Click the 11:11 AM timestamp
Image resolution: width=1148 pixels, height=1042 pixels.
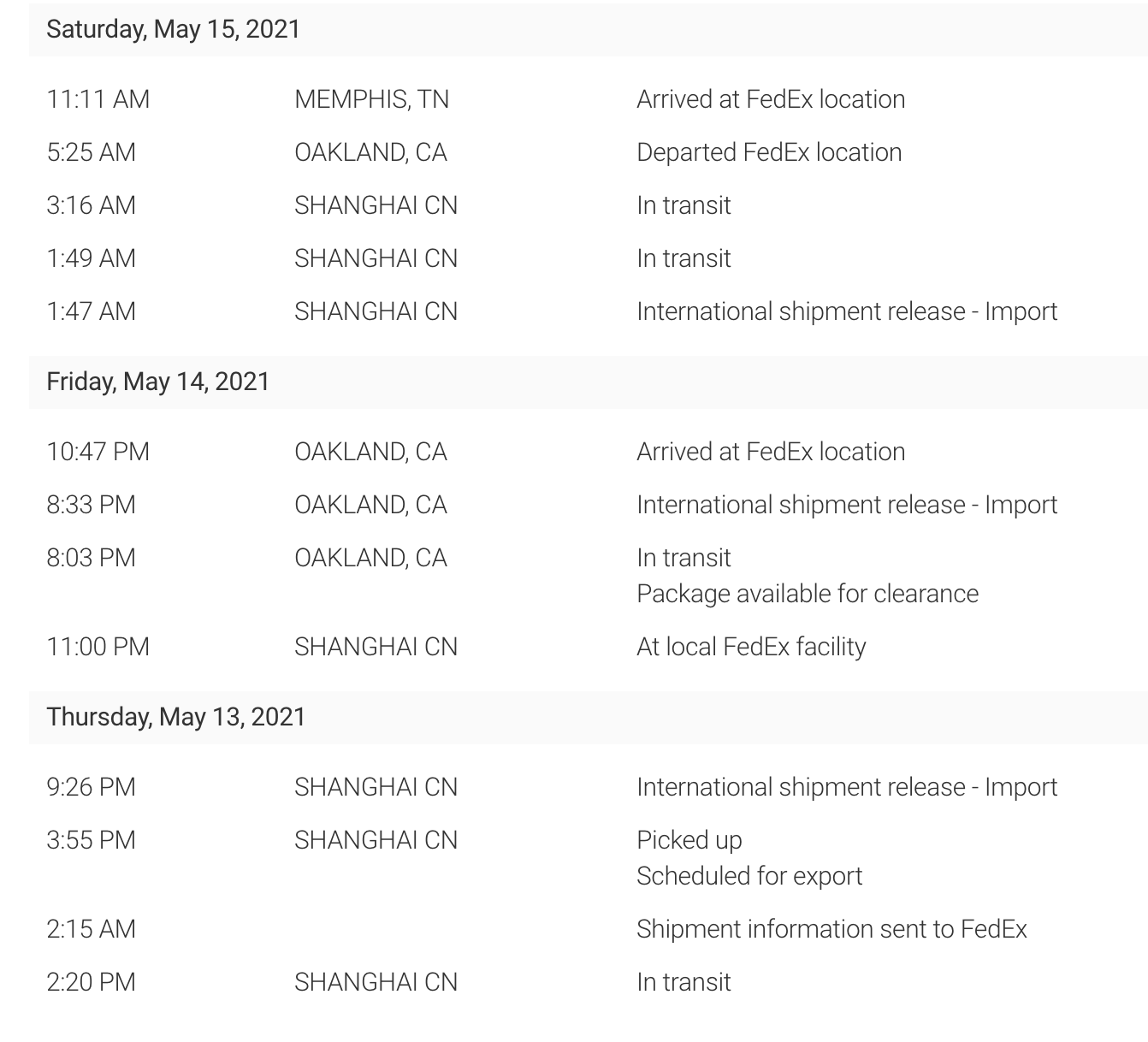(98, 99)
